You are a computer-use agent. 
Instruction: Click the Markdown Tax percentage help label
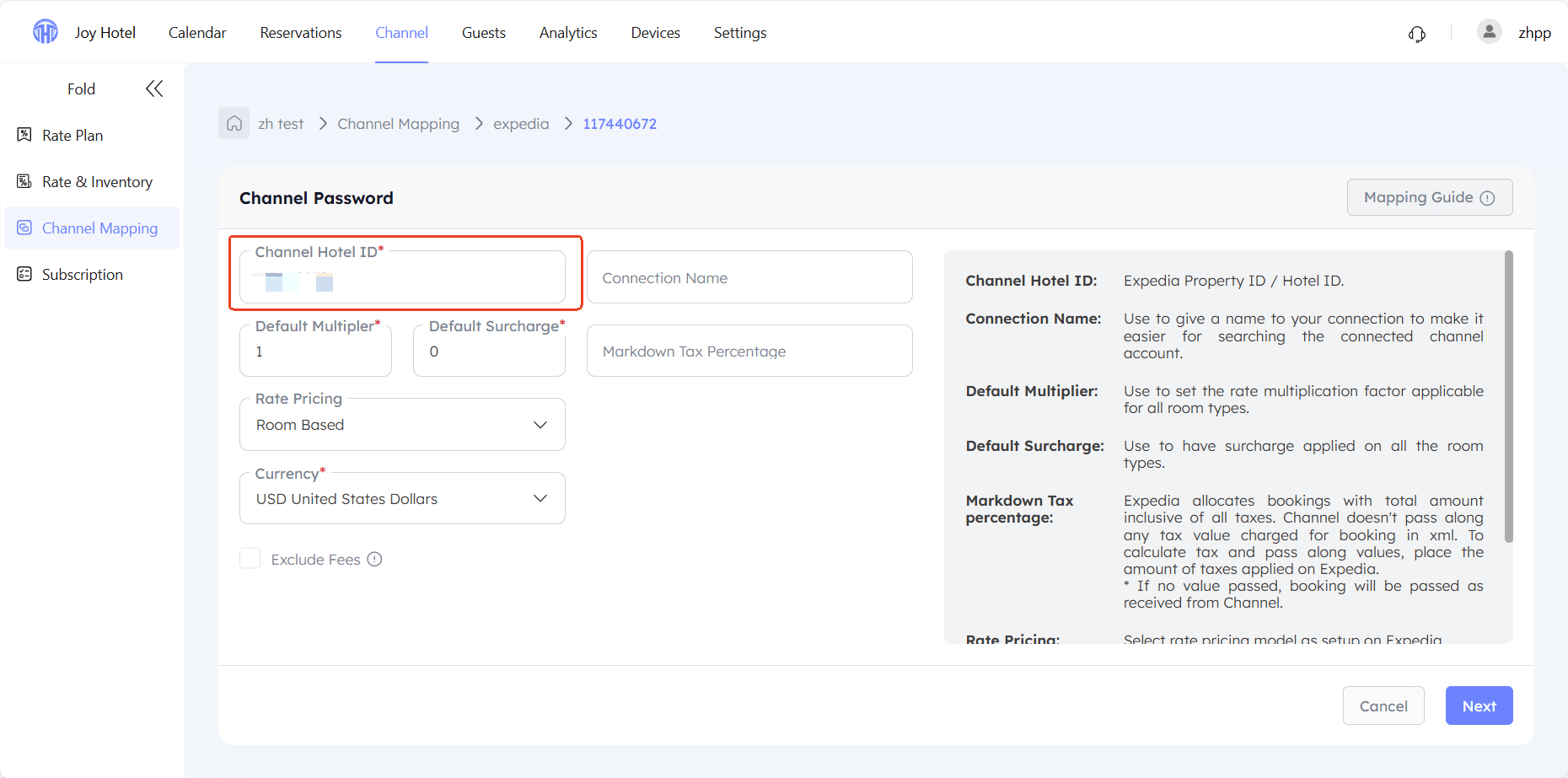click(1019, 509)
